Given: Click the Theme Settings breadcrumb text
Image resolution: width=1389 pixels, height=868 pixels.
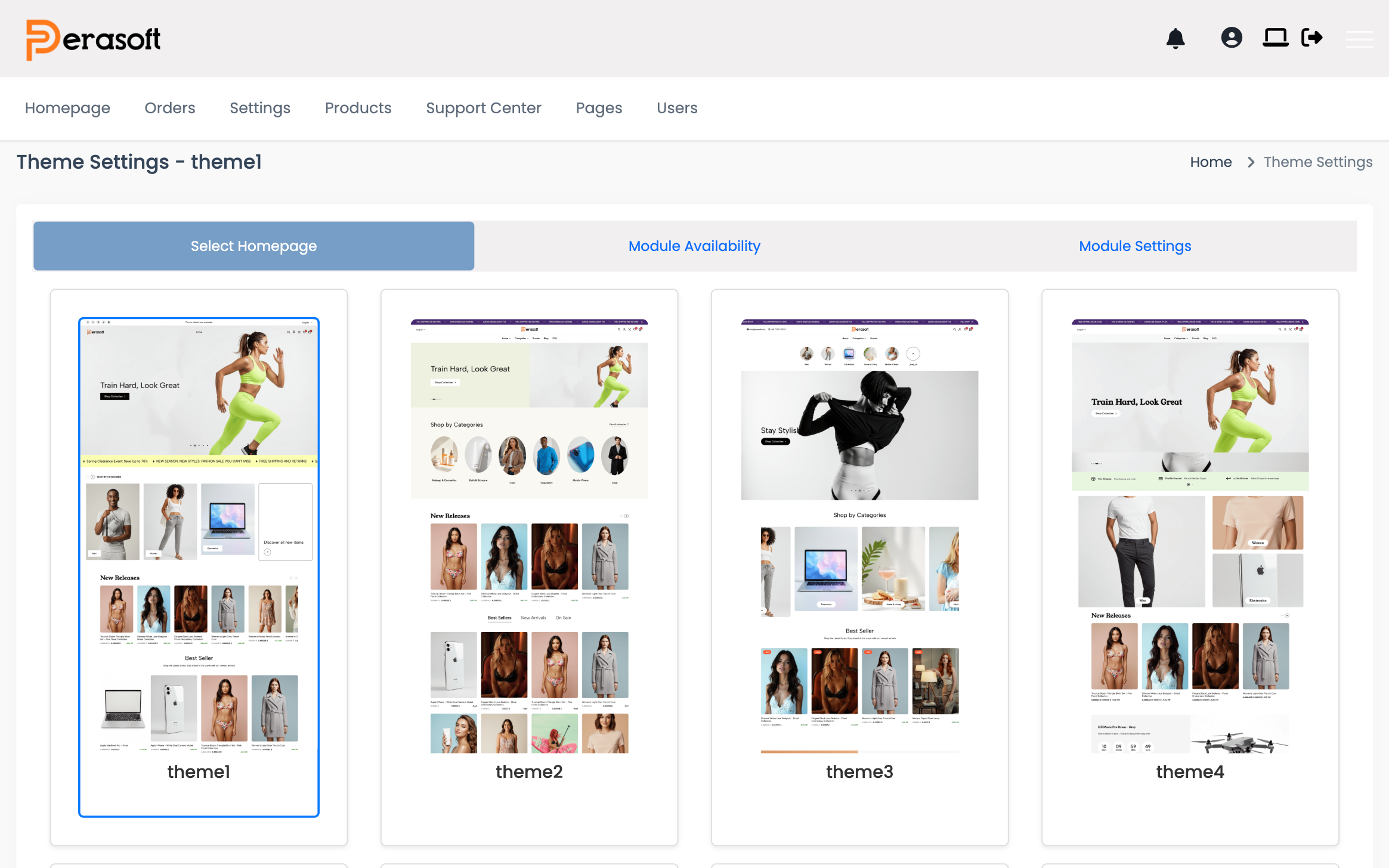Looking at the screenshot, I should pyautogui.click(x=1318, y=162).
